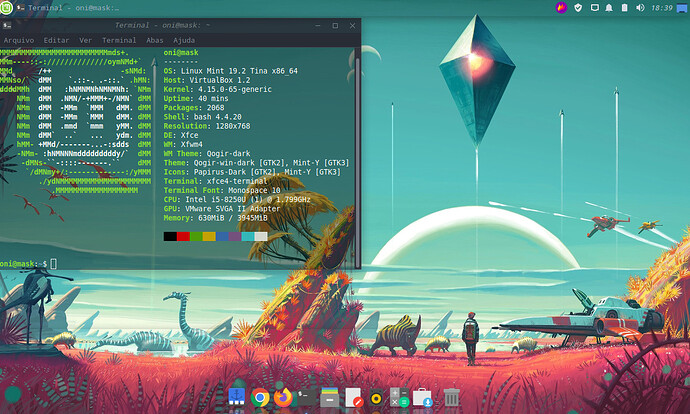The height and width of the screenshot is (414, 690).
Task: Open the anchor dock settings icon
Action: pyautogui.click(x=236, y=396)
